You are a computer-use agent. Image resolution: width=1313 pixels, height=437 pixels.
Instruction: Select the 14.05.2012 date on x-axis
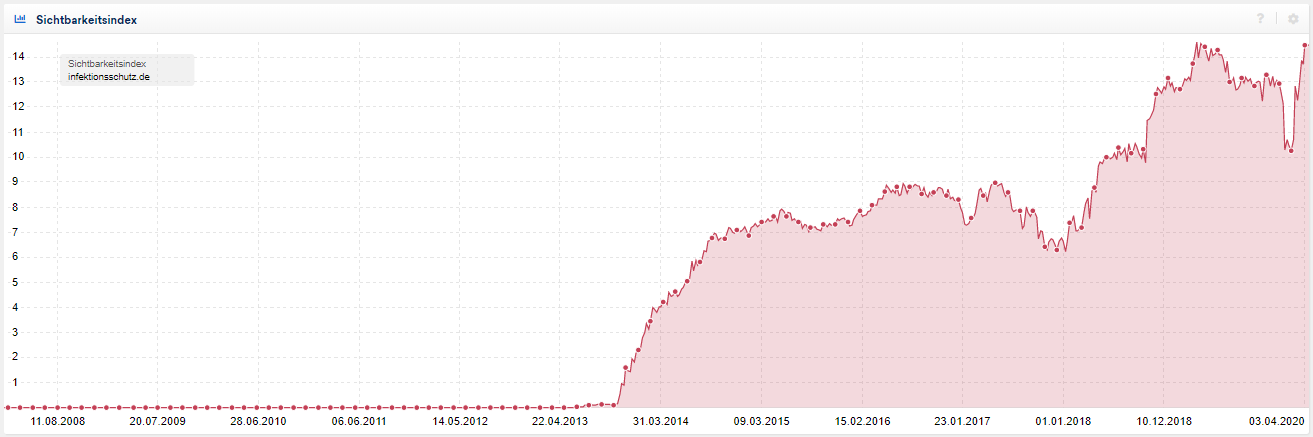point(459,422)
